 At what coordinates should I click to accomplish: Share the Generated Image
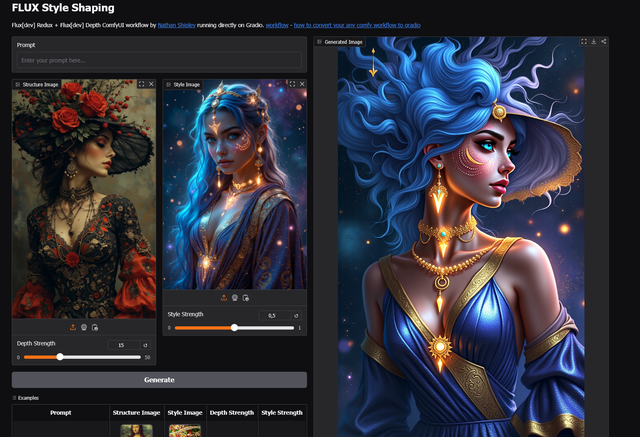coord(603,42)
